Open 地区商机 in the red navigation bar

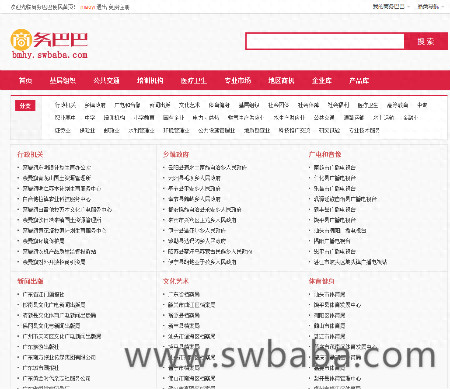pos(281,80)
